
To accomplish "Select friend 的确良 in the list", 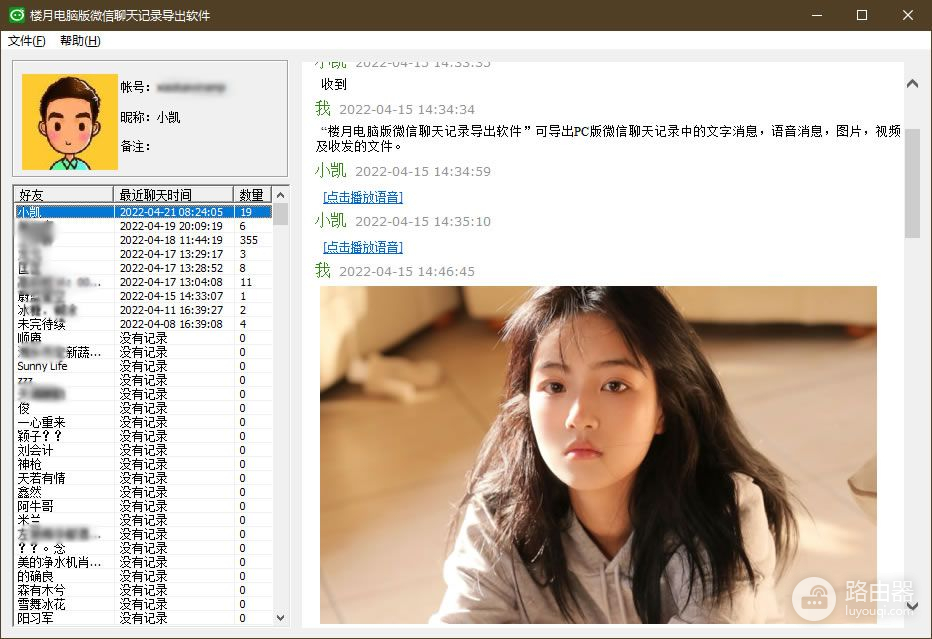I will point(143,576).
